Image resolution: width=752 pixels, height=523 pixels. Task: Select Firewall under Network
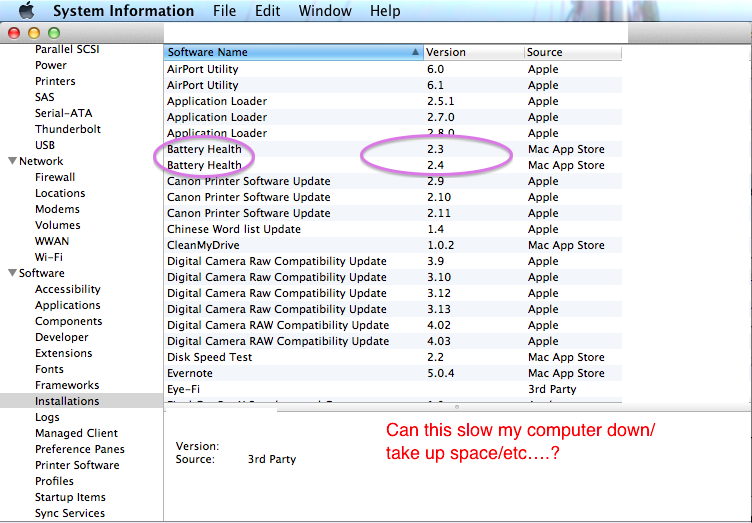click(55, 177)
